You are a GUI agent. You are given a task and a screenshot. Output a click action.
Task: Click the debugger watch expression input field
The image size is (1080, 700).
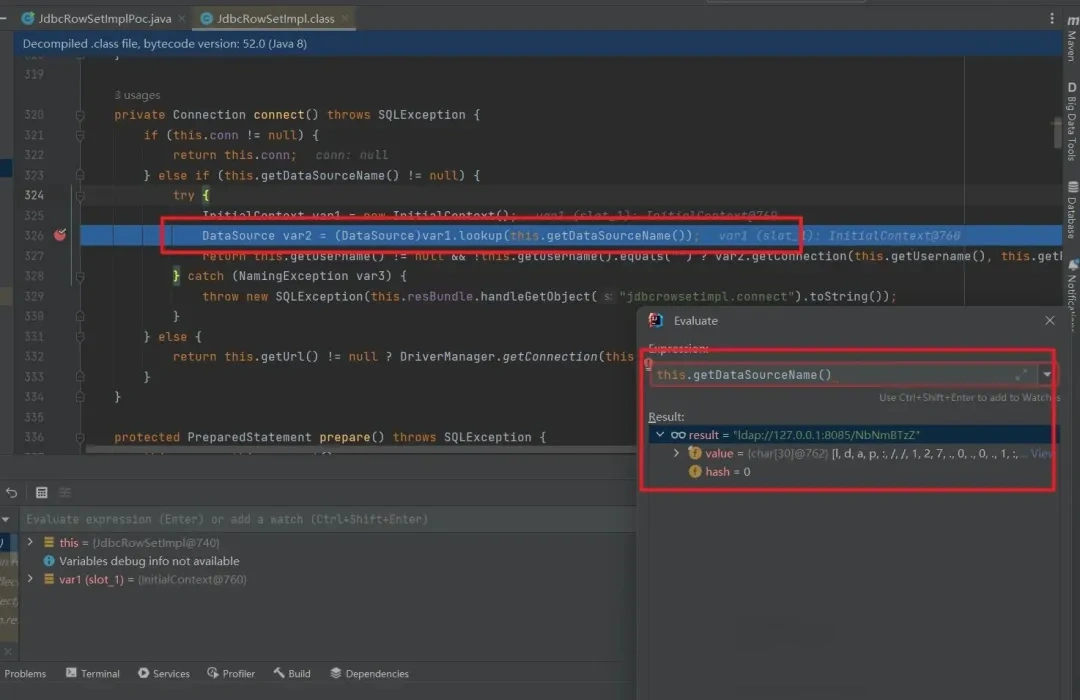[329, 519]
